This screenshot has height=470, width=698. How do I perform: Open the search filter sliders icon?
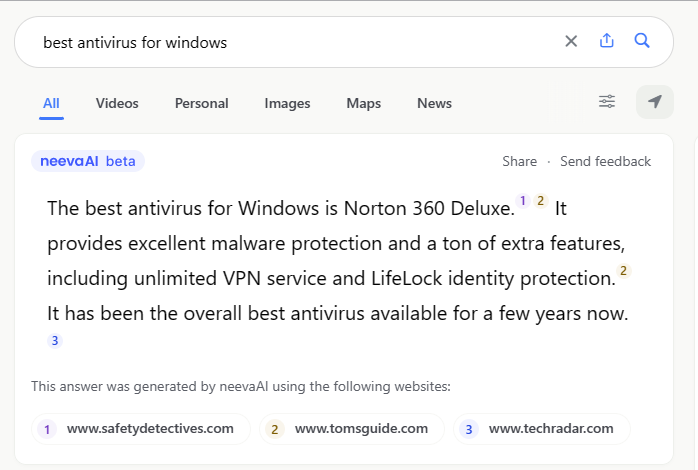coord(607,102)
